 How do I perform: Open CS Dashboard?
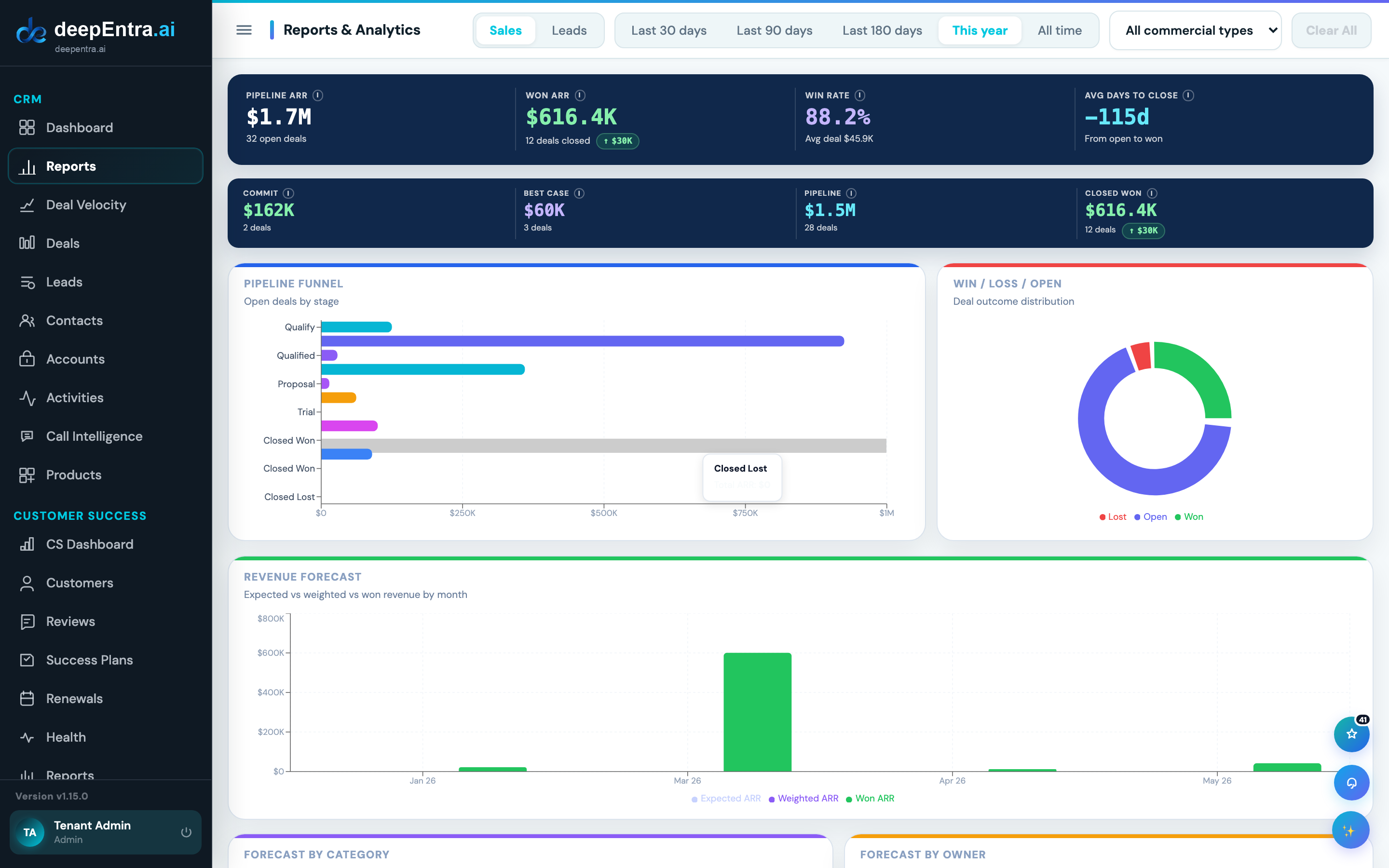coord(106,544)
